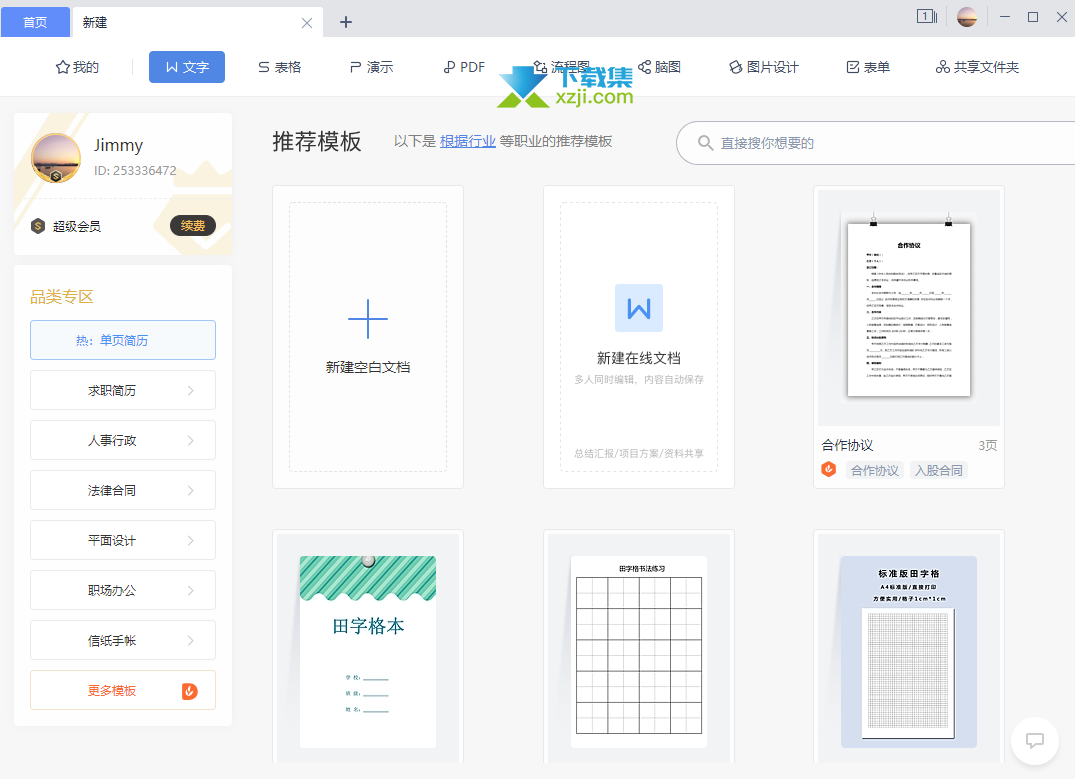The width and height of the screenshot is (1075, 779).
Task: Click the 根据行业 industry link
Action: pyautogui.click(x=468, y=141)
